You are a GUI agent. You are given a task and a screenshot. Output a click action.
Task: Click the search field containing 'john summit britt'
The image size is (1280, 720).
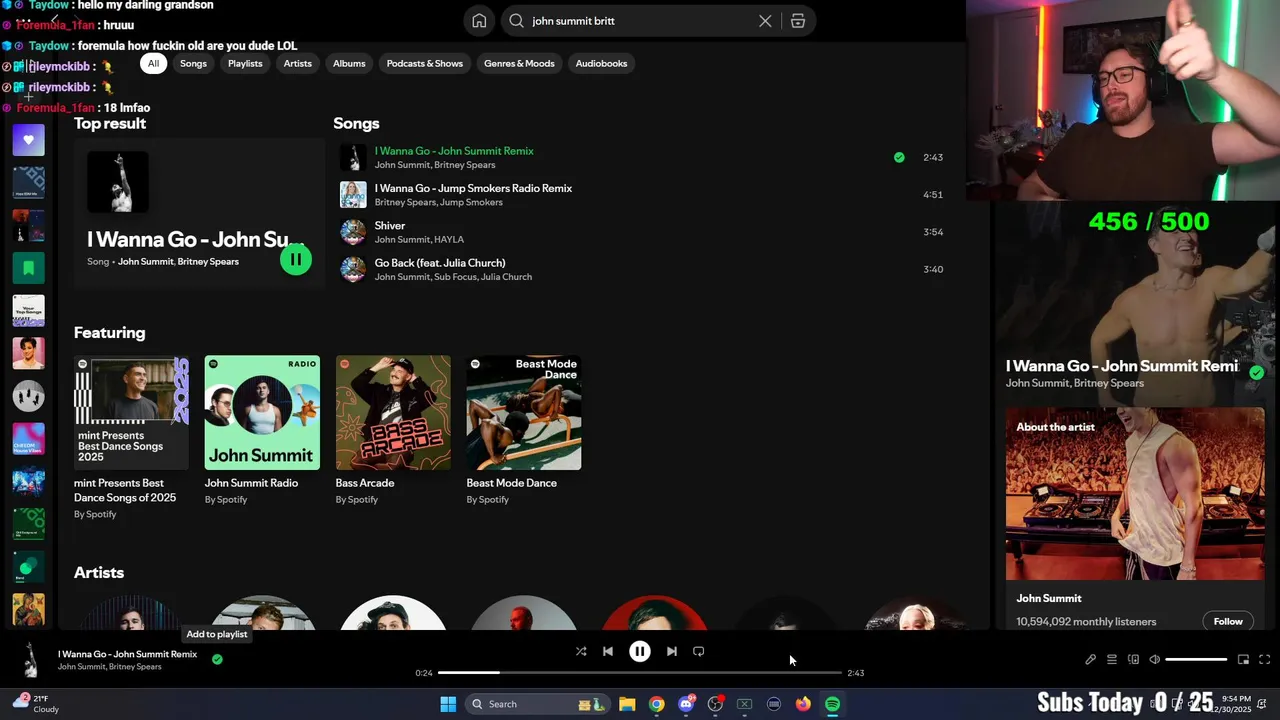(x=641, y=21)
